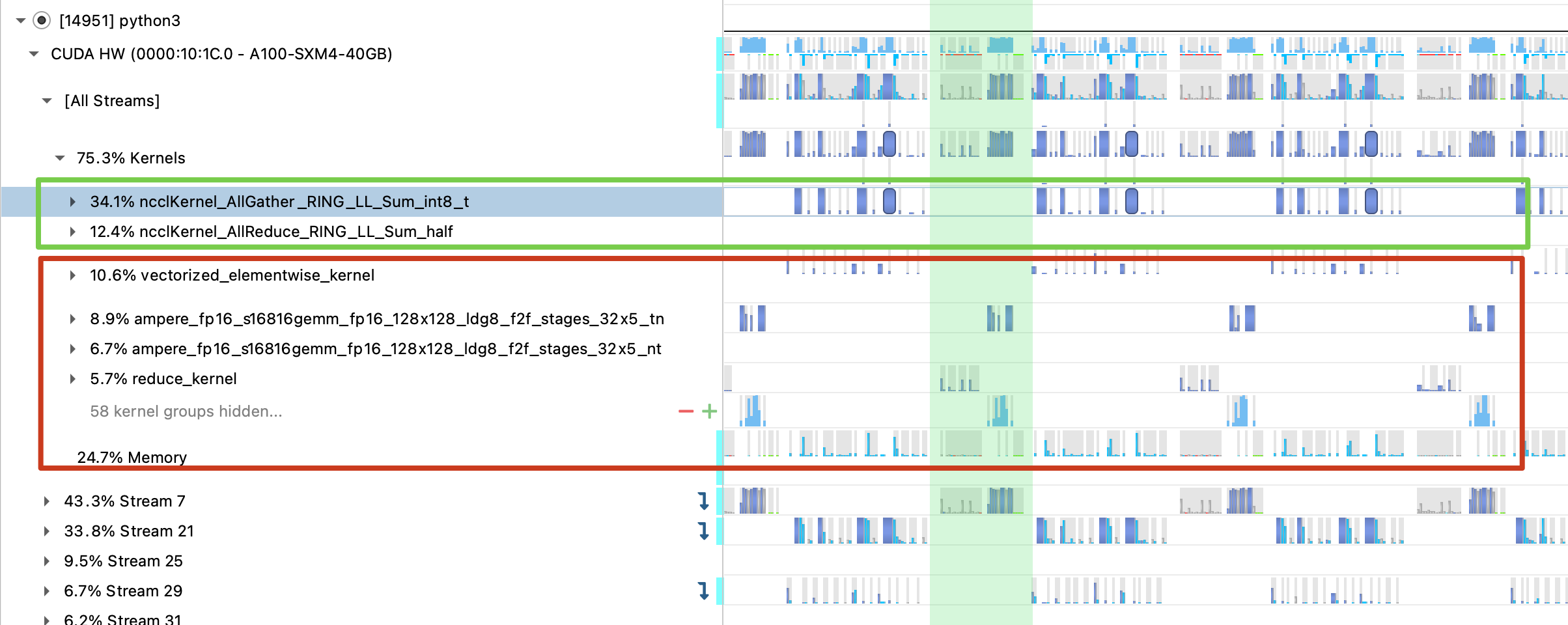Select the 24.7% Memory row
The width and height of the screenshot is (1568, 625).
tap(132, 458)
